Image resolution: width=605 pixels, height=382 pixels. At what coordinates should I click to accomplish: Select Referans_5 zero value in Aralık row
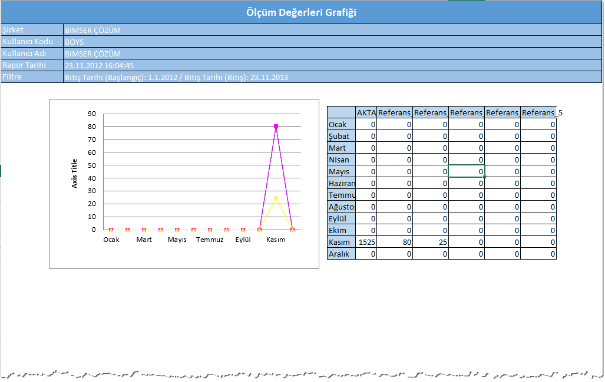pos(539,254)
